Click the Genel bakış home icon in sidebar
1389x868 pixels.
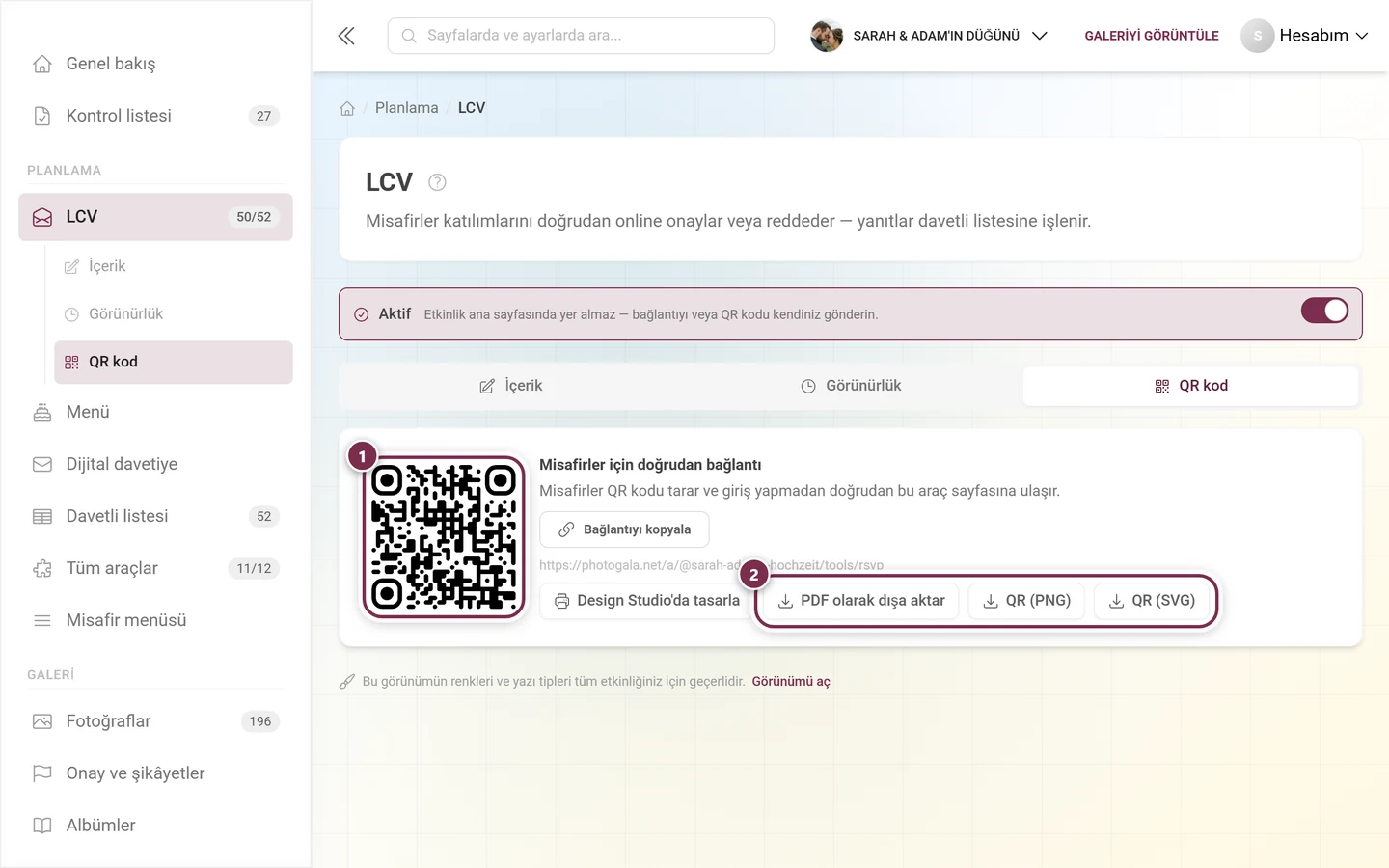point(42,64)
